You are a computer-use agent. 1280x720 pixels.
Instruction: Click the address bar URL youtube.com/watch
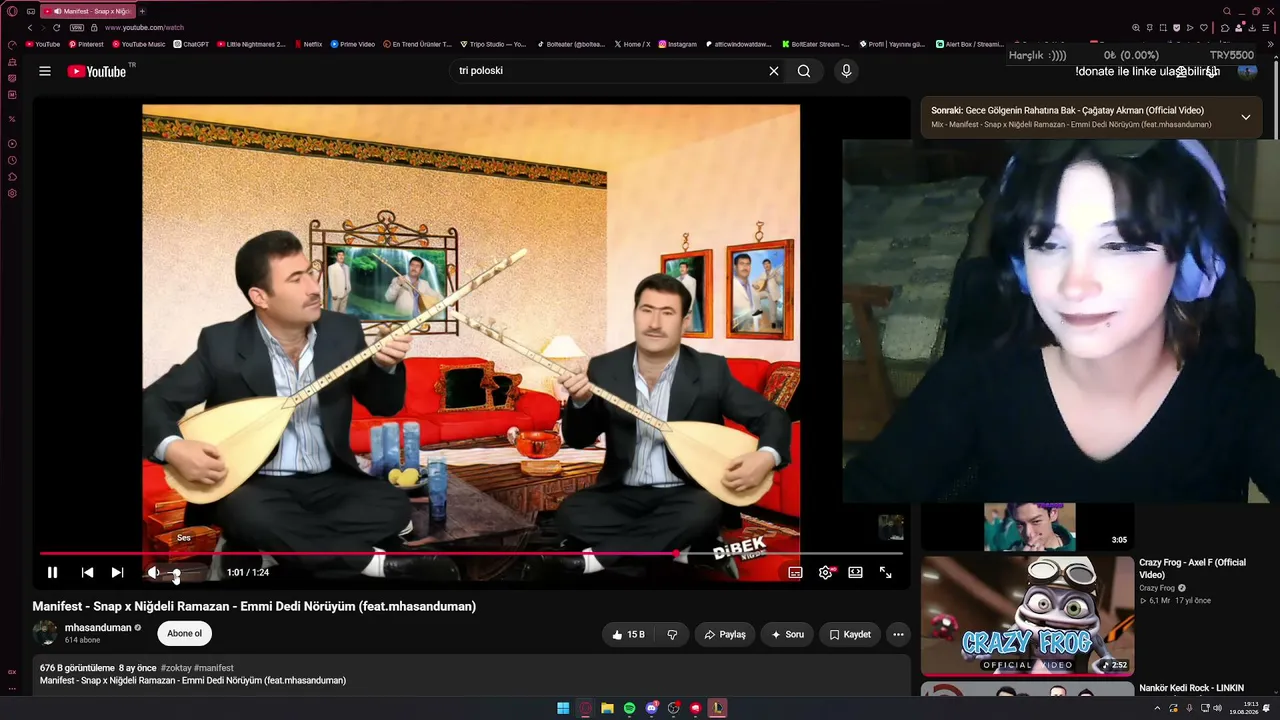click(x=144, y=28)
